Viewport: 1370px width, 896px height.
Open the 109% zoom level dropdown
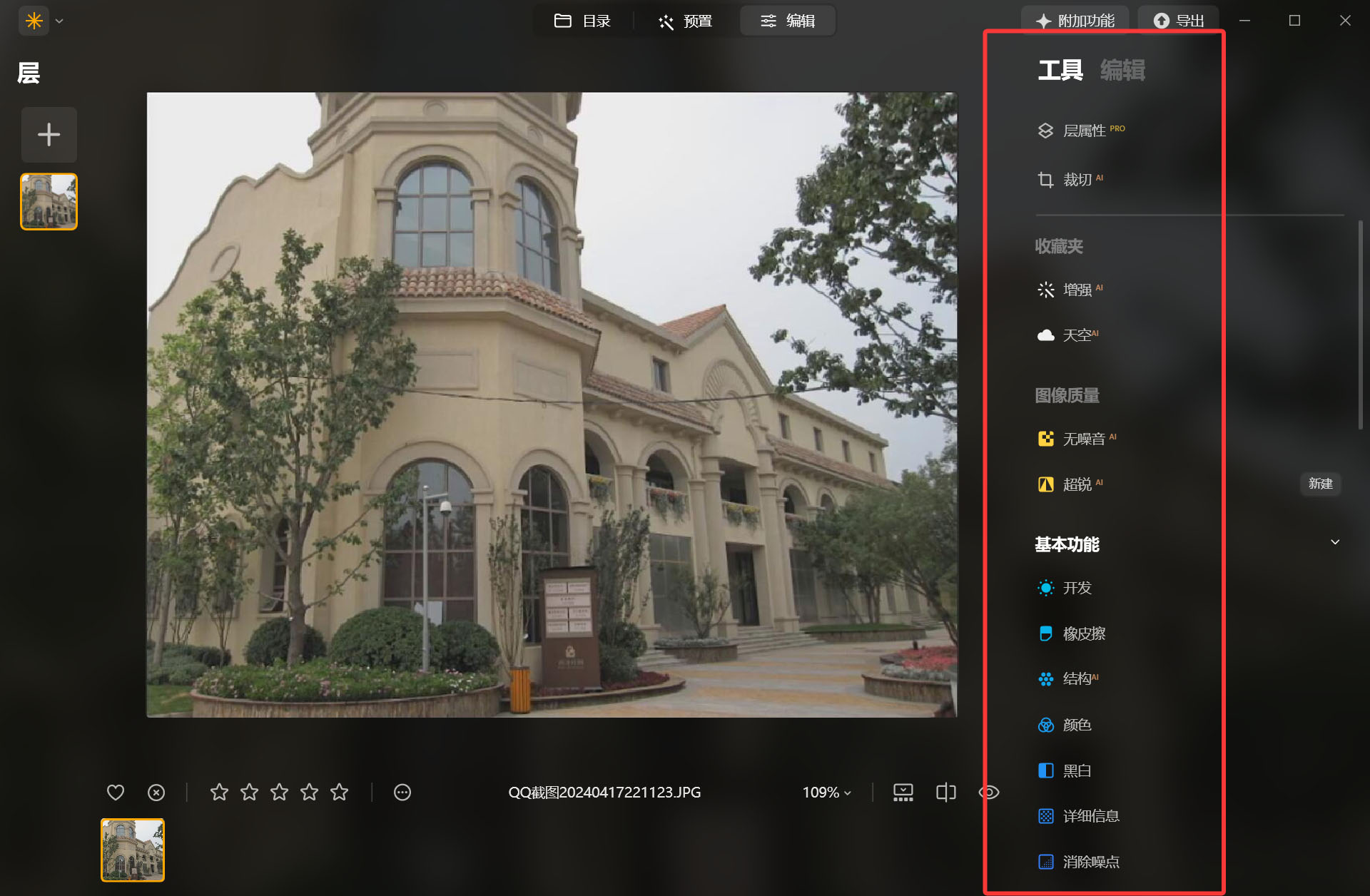point(827,792)
